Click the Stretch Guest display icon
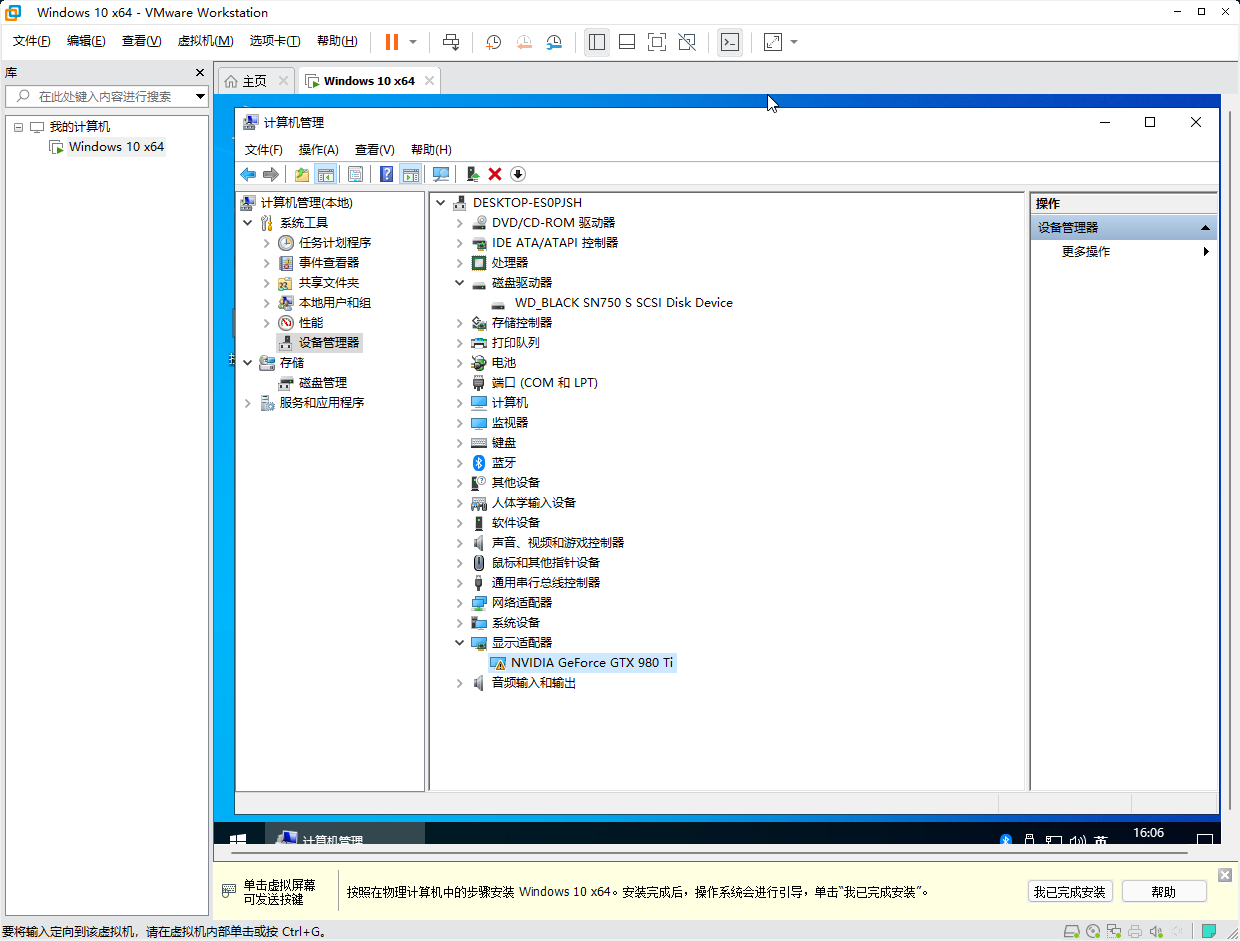The width and height of the screenshot is (1240, 941). coord(773,42)
